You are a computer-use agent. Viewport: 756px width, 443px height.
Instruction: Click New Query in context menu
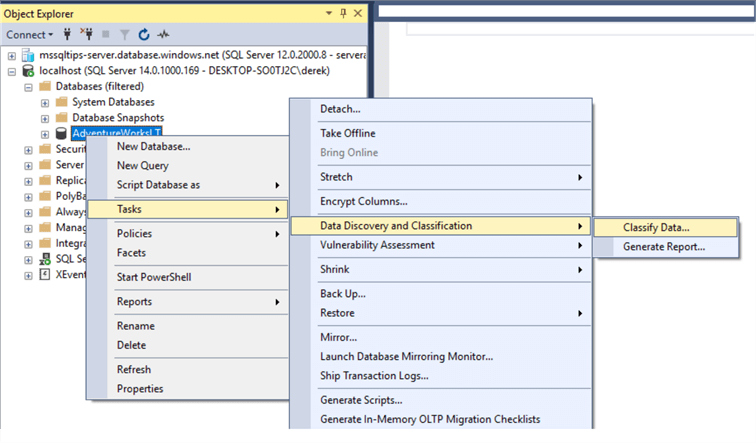coord(142,165)
